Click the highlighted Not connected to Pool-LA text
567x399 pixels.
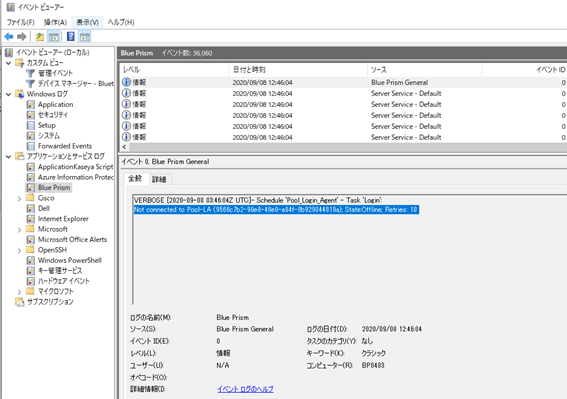[276, 210]
